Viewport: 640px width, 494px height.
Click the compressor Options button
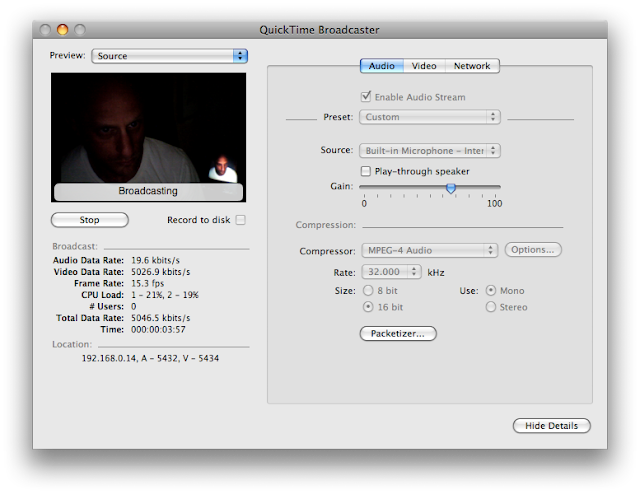point(533,249)
